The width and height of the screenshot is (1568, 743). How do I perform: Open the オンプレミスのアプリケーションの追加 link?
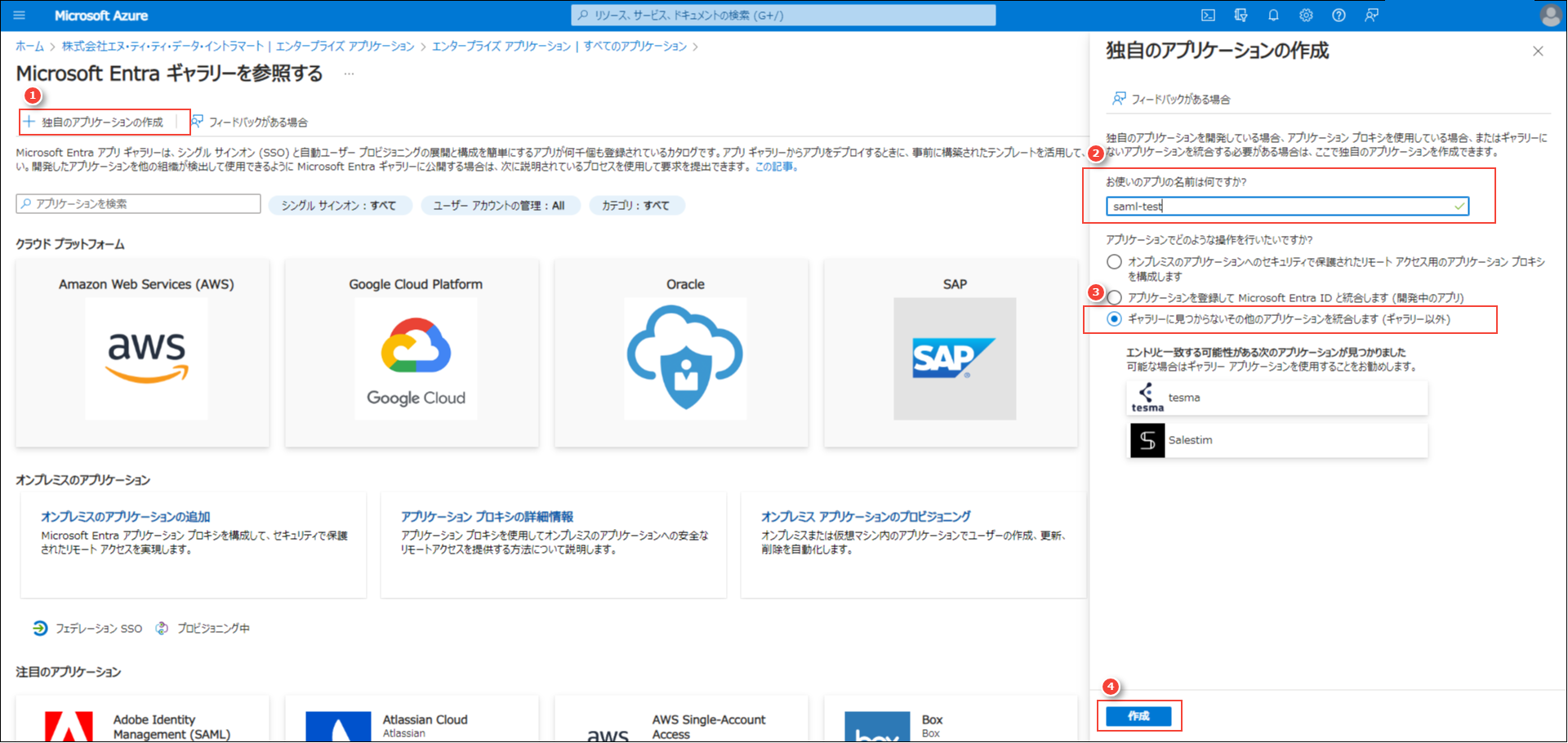(126, 517)
